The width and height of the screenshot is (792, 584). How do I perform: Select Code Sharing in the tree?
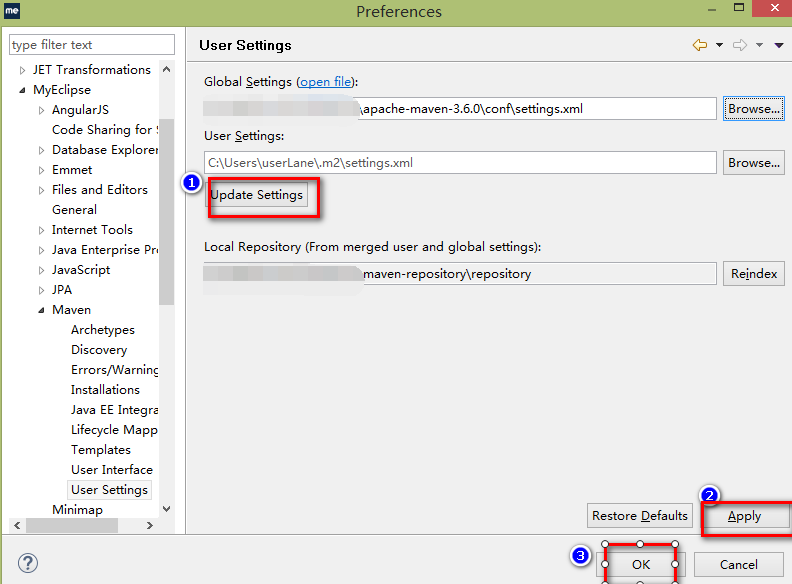tap(105, 130)
